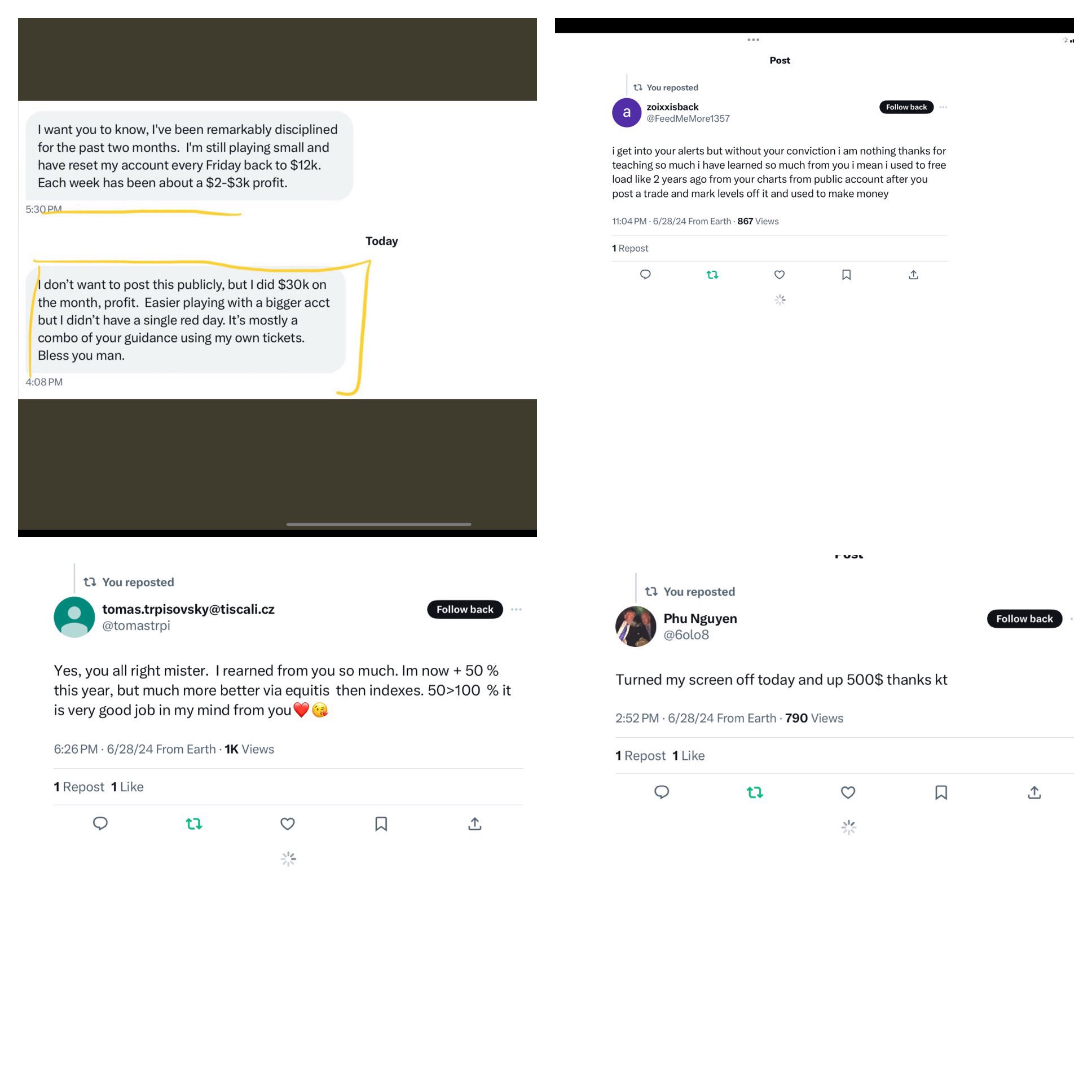Open the three-dot menu above the Post header
This screenshot has width=1092, height=1092.
coord(754,39)
